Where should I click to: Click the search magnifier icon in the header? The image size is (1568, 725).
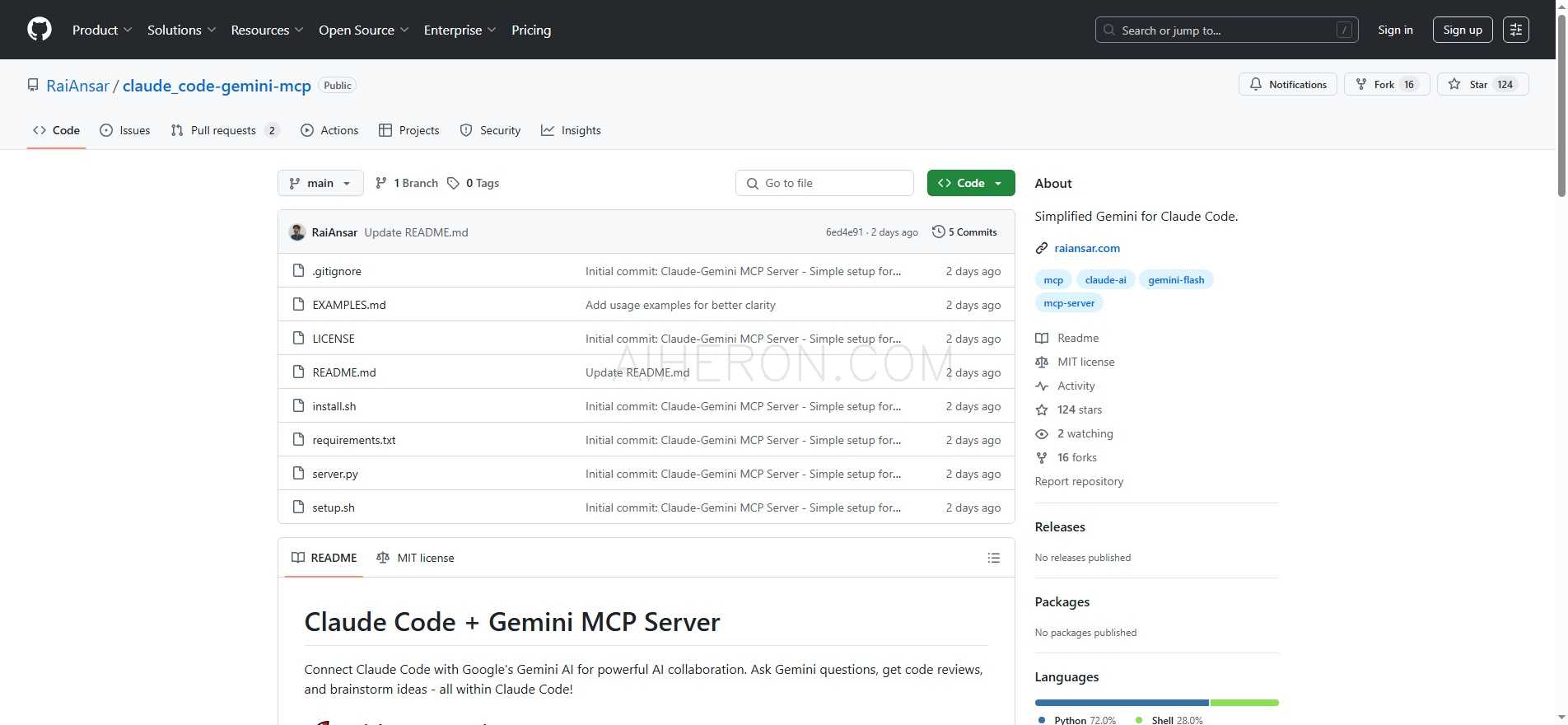[x=1109, y=30]
